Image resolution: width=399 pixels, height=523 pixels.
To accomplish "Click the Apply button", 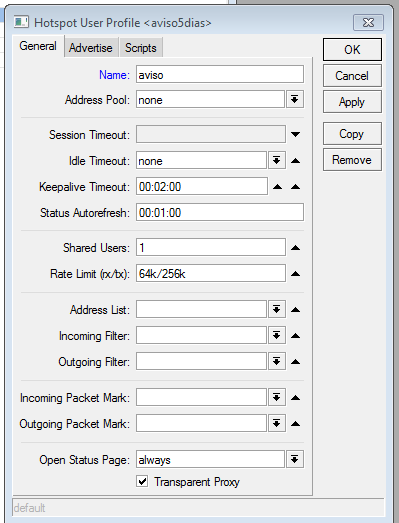I will coord(352,102).
